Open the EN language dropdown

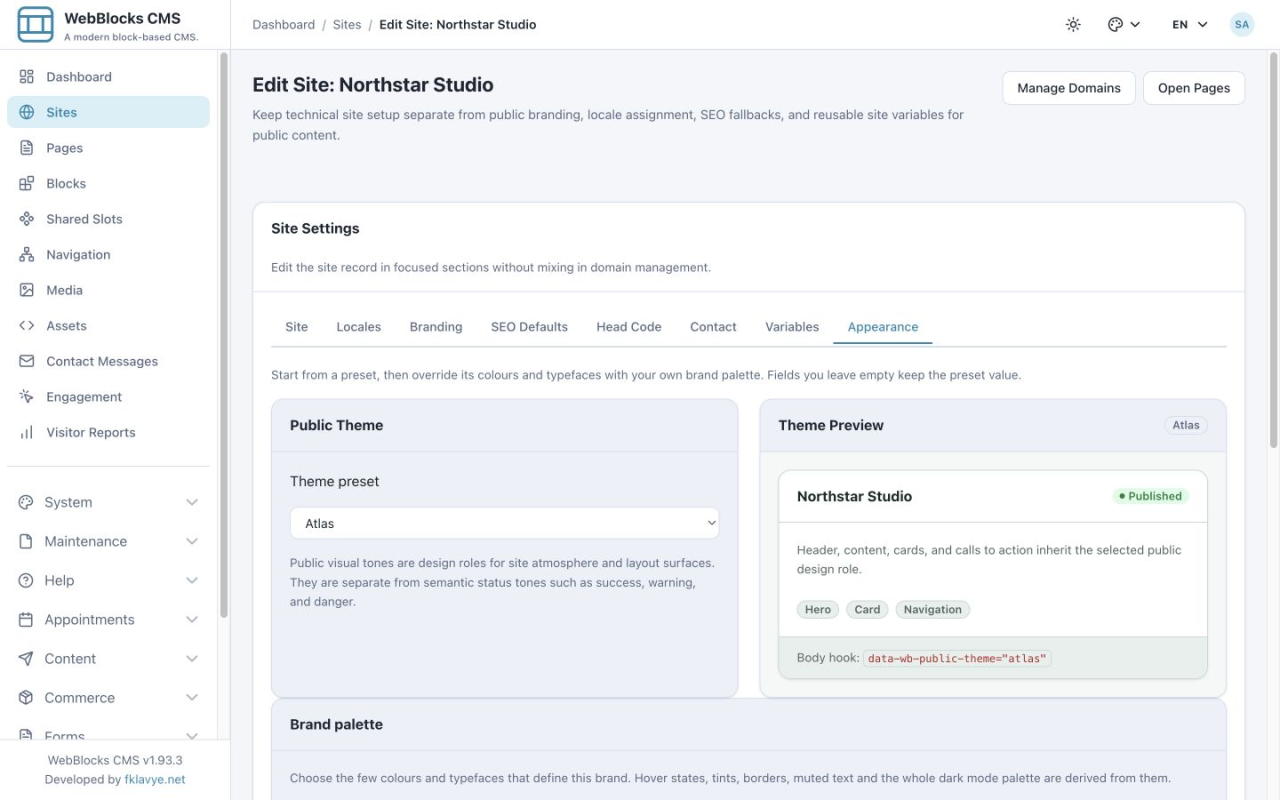click(1190, 24)
